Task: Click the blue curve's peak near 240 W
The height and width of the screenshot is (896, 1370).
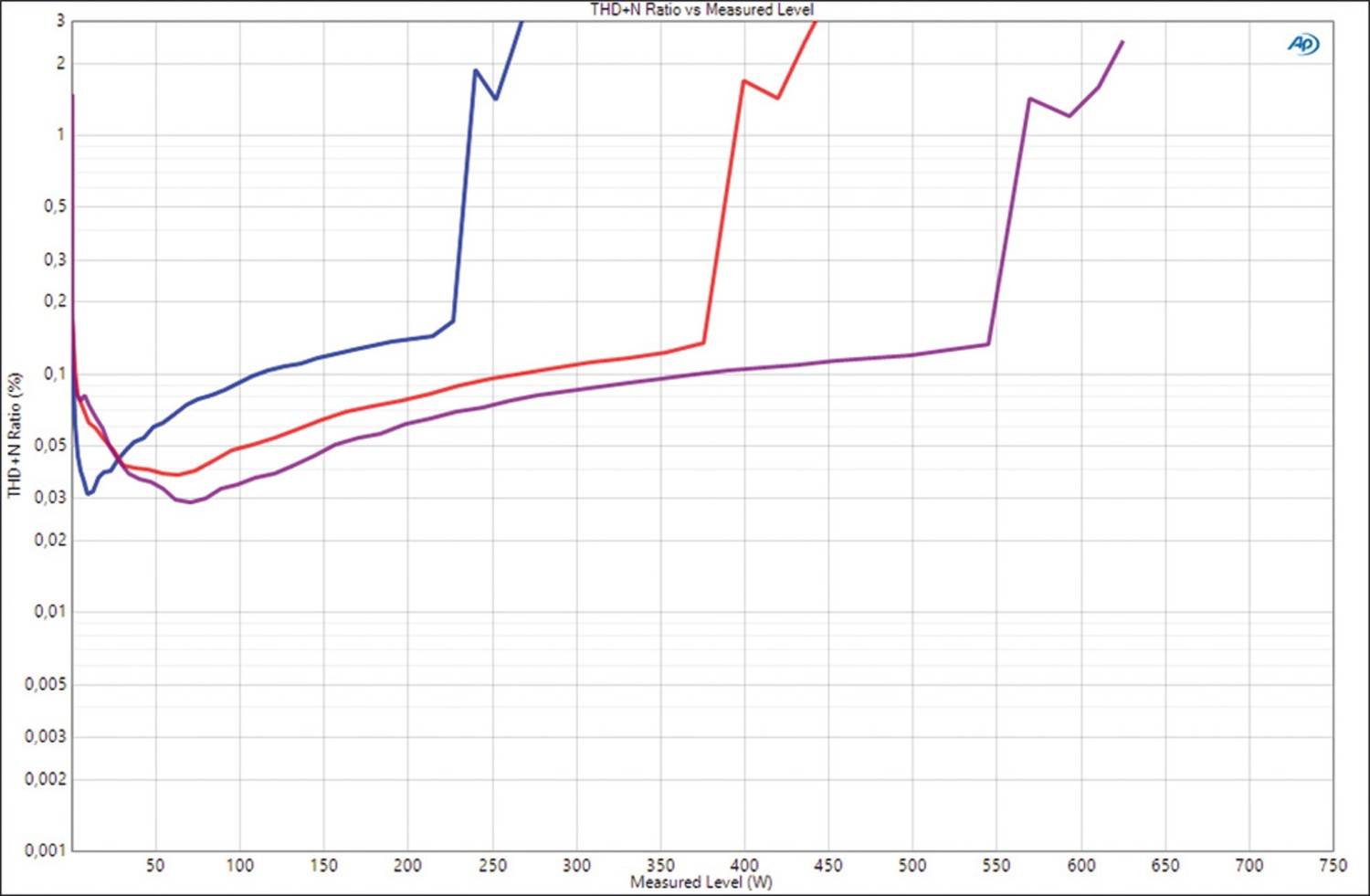Action: (x=476, y=70)
